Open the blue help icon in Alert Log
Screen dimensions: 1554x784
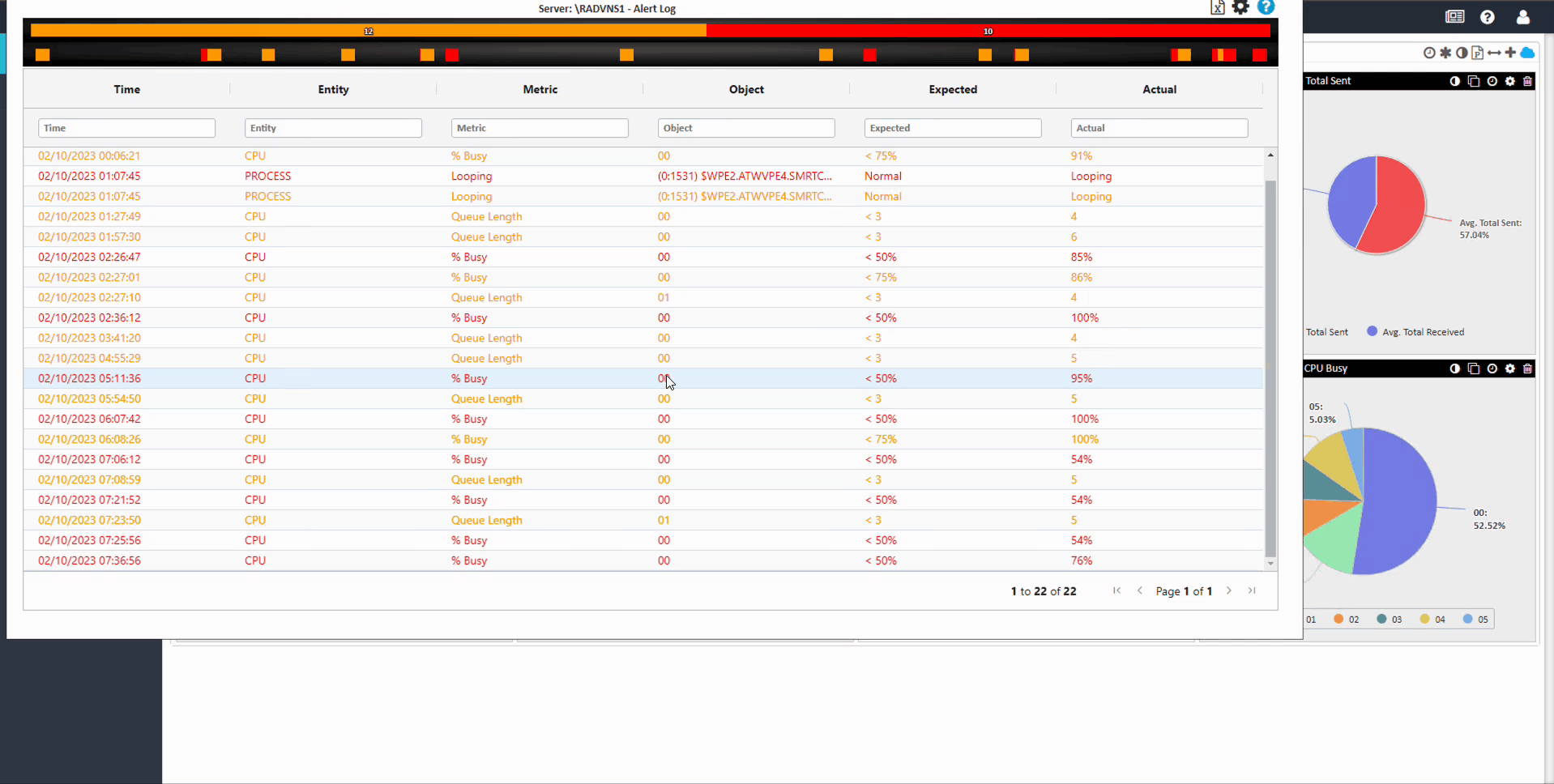1266,7
